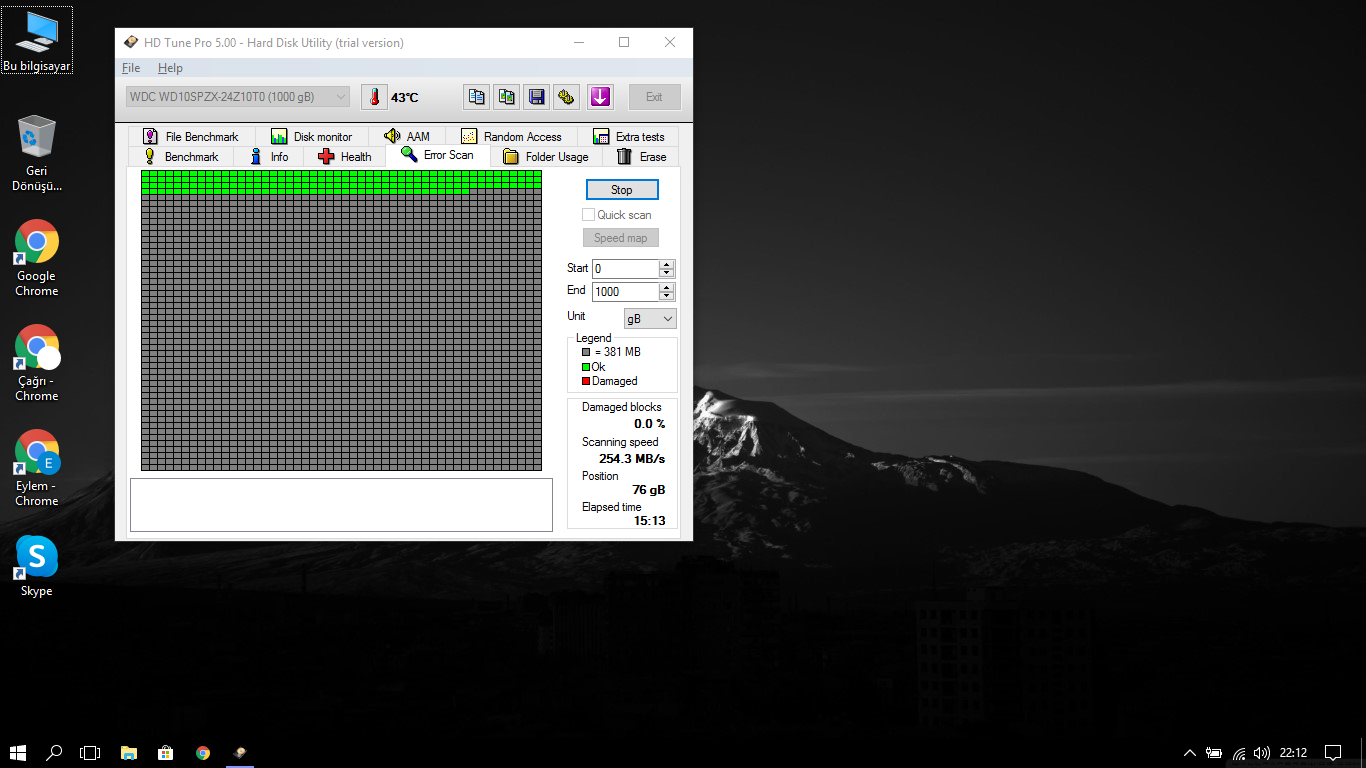Viewport: 1366px width, 768px height.
Task: Click the HD Tune taskbar icon
Action: pos(240,752)
